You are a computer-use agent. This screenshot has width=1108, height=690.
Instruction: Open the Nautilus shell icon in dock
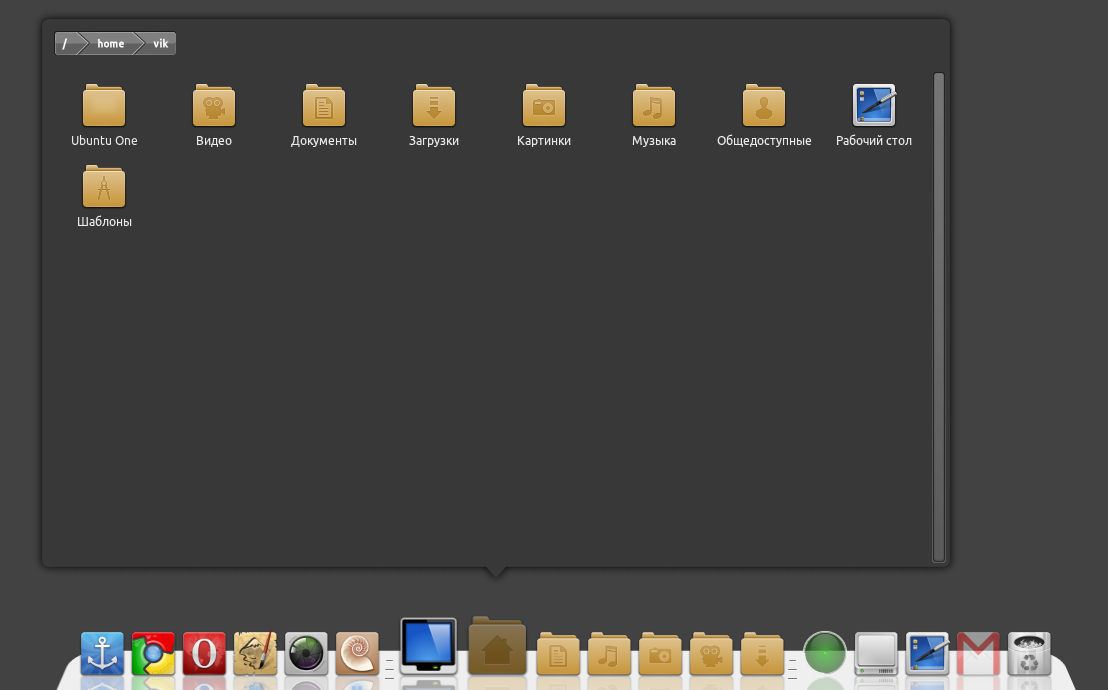pos(357,653)
